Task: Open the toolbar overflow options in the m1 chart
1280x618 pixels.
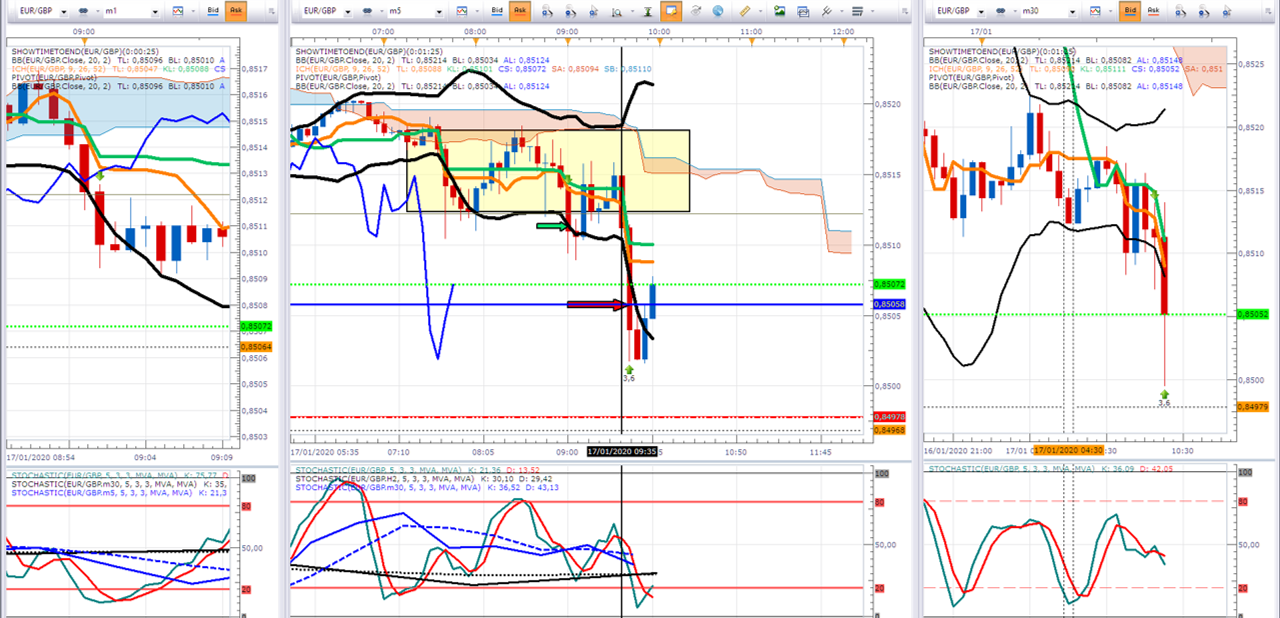Action: 271,11
